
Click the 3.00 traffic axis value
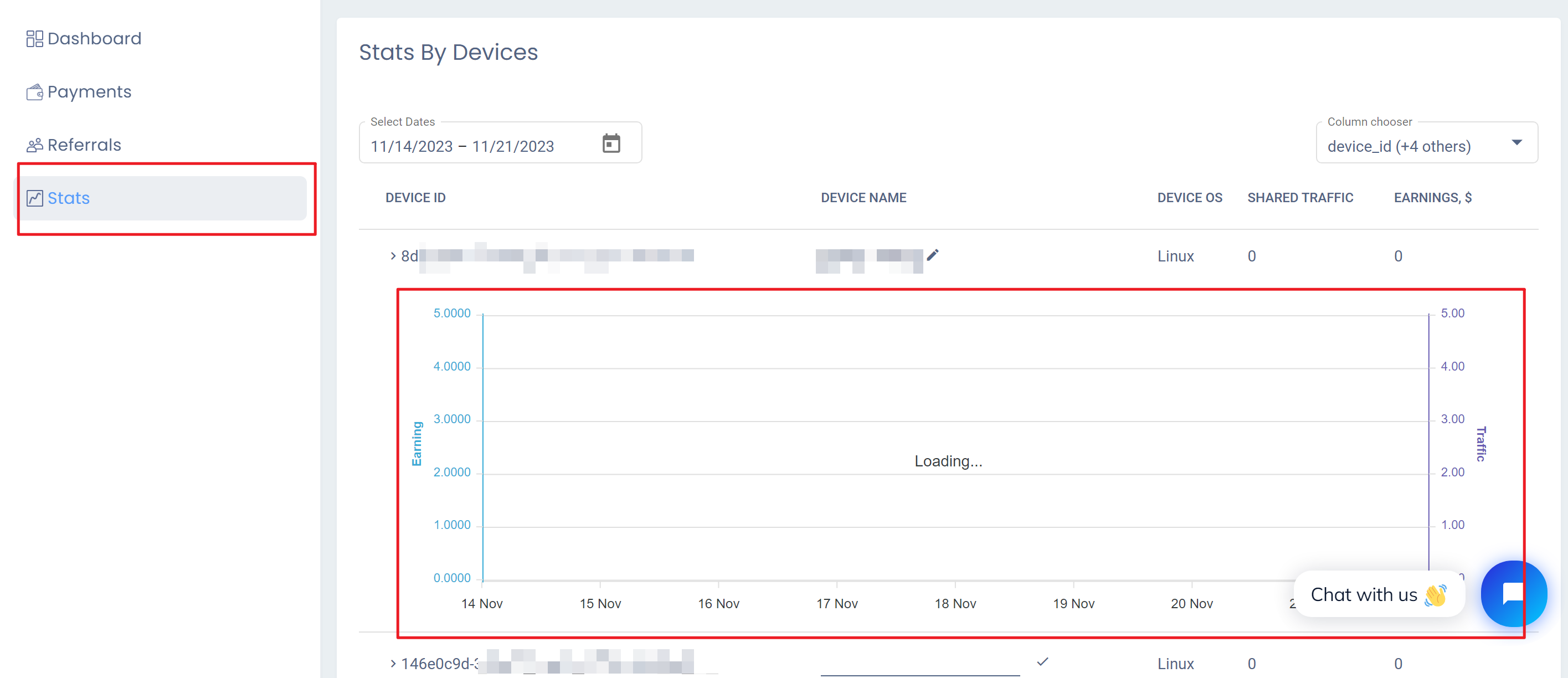point(1452,419)
